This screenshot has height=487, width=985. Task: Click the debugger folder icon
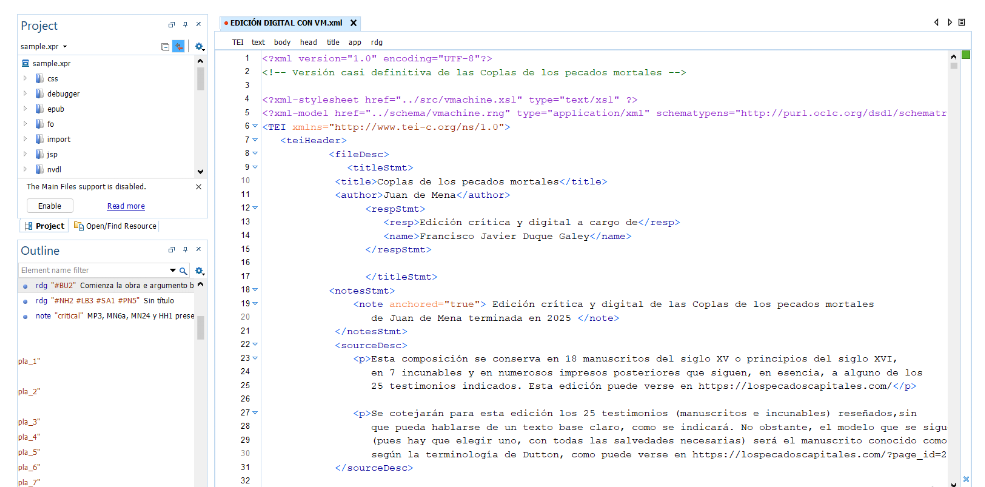click(x=40, y=94)
